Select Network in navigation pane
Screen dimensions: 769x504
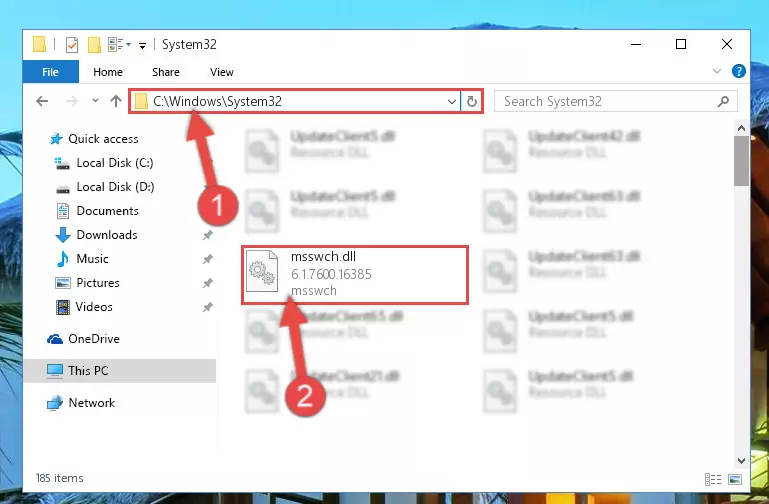91,403
